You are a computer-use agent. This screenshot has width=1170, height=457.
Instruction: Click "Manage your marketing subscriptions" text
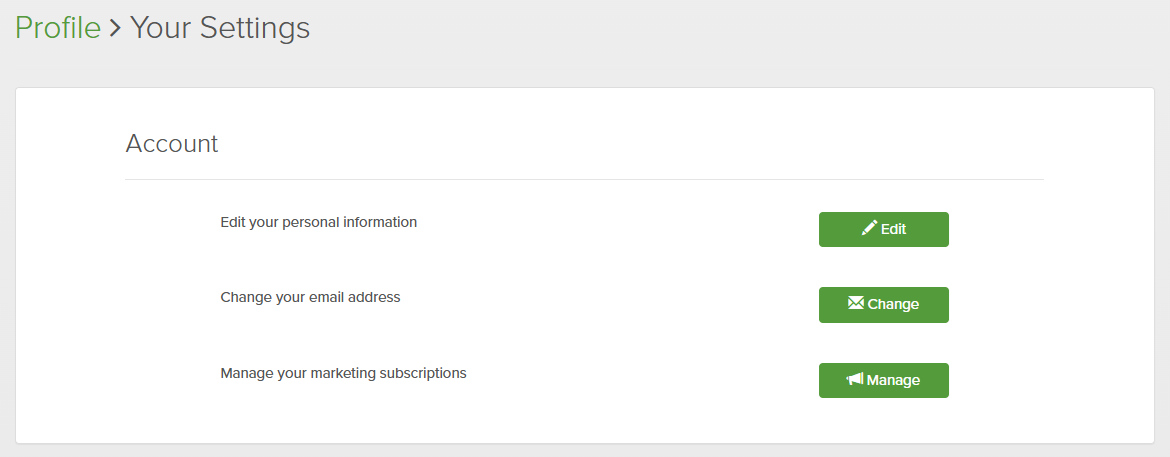point(343,373)
